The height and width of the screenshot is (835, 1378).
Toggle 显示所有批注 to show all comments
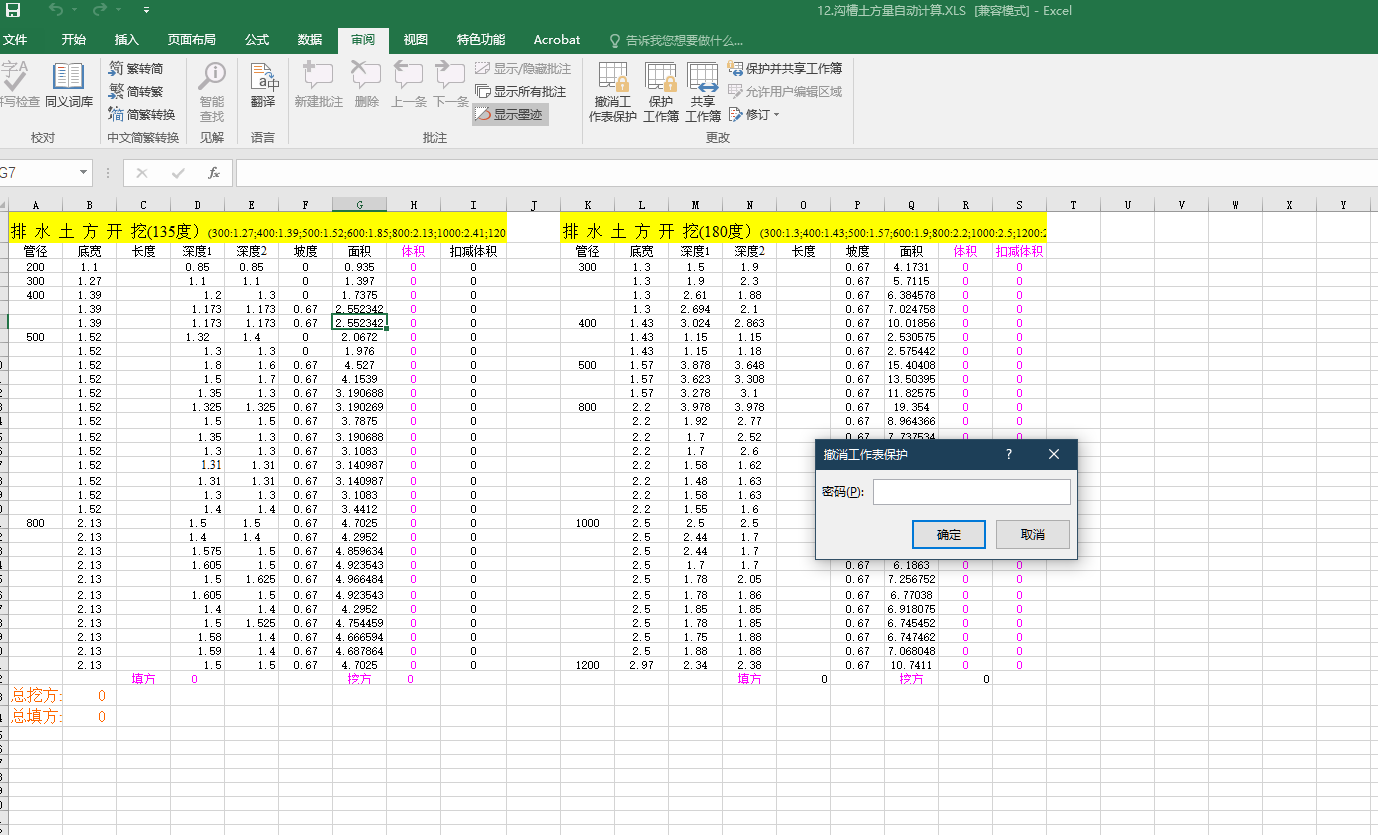[x=521, y=91]
